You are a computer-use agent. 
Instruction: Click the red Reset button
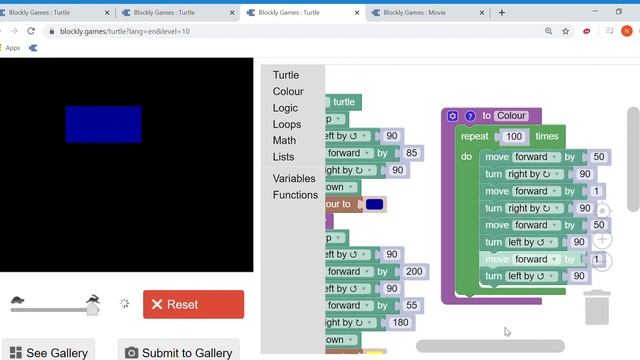coord(193,304)
